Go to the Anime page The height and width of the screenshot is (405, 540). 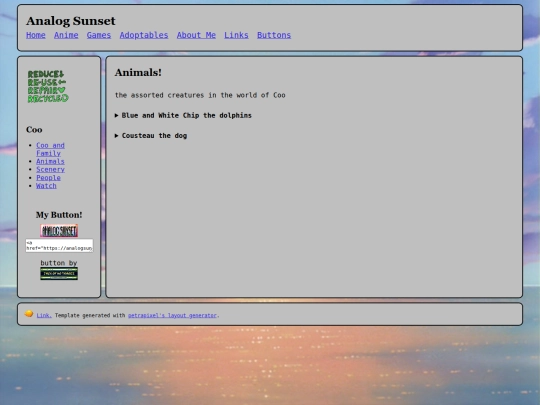pos(66,35)
